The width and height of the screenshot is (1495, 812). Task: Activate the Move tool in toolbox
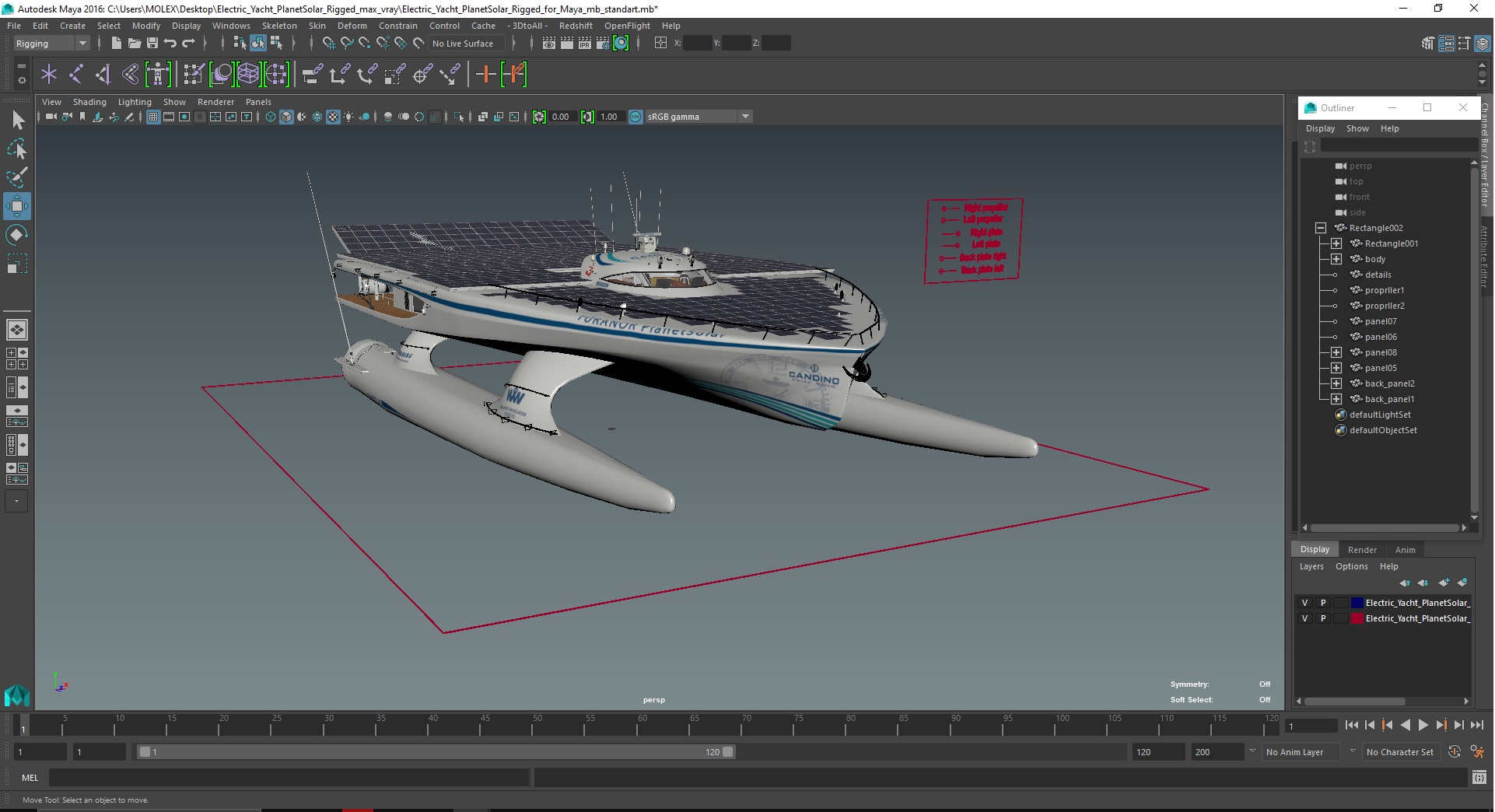coord(17,206)
